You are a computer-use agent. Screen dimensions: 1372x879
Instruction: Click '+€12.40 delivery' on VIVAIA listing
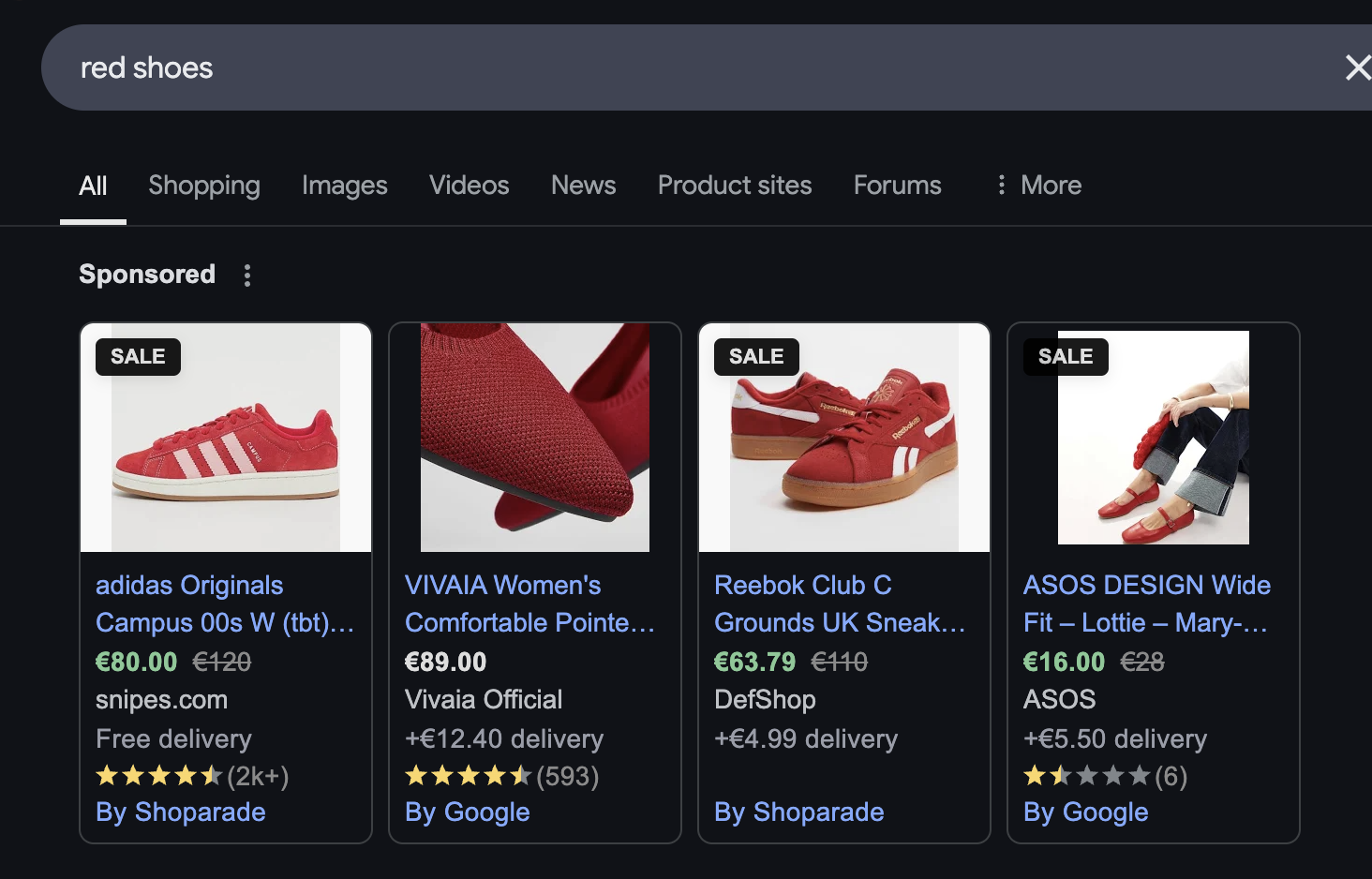coord(504,739)
